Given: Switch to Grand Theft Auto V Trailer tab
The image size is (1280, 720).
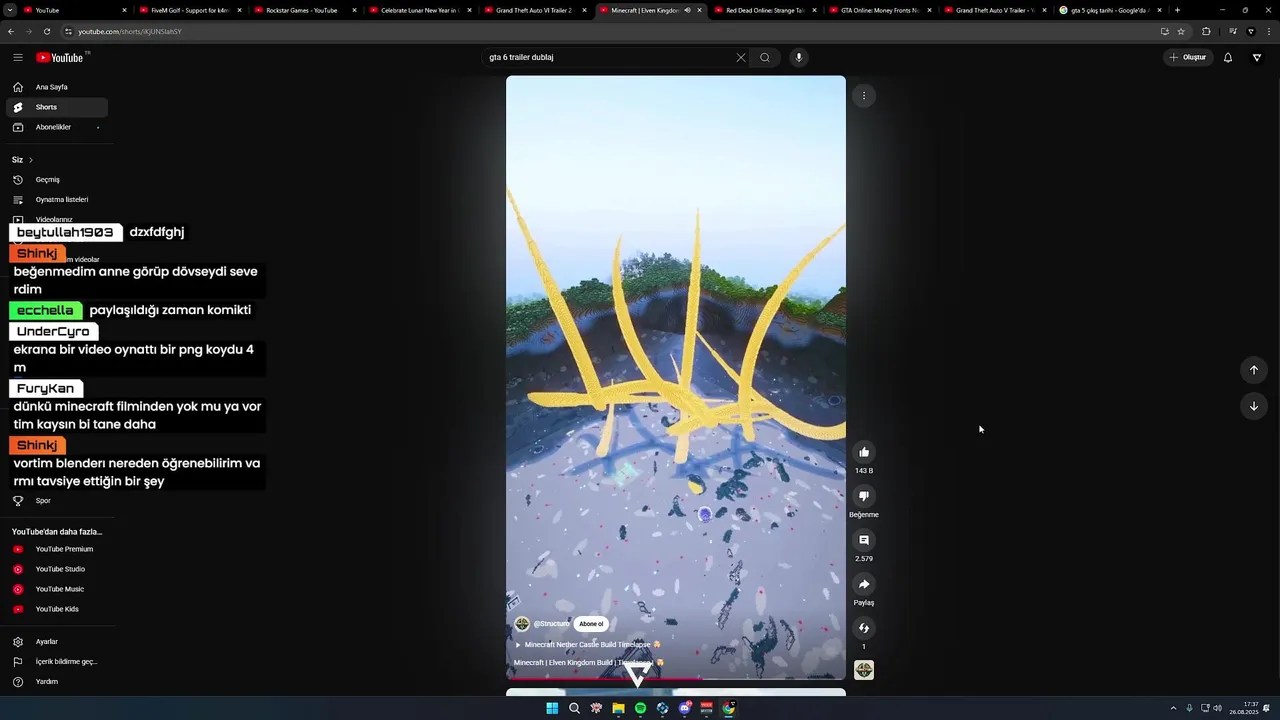Looking at the screenshot, I should pos(995,10).
